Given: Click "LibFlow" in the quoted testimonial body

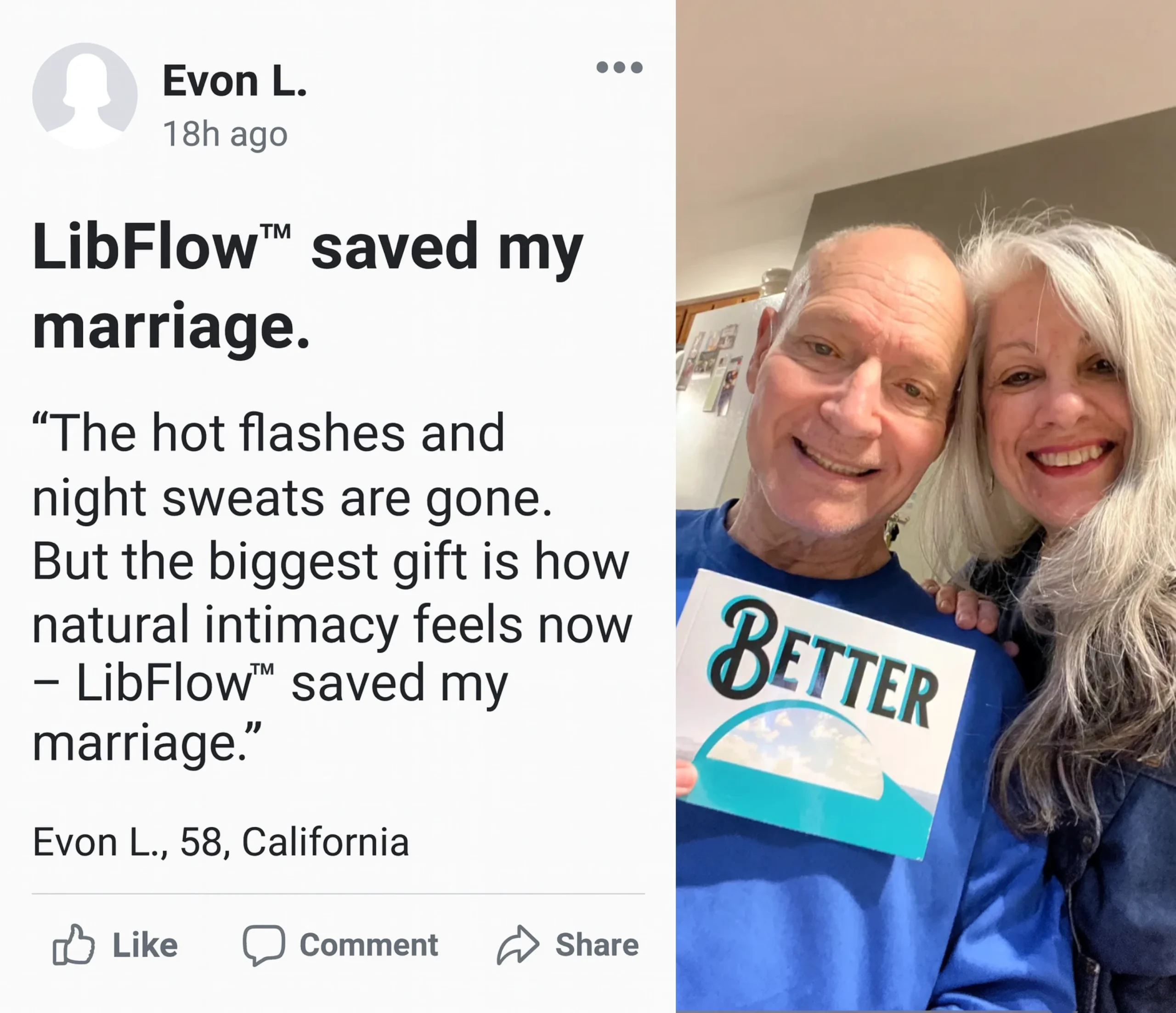Looking at the screenshot, I should (x=164, y=682).
